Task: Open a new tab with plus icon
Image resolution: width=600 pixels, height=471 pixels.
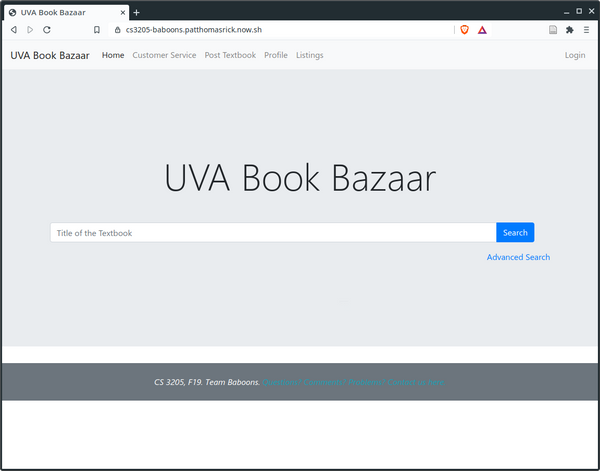Action: pyautogui.click(x=136, y=13)
